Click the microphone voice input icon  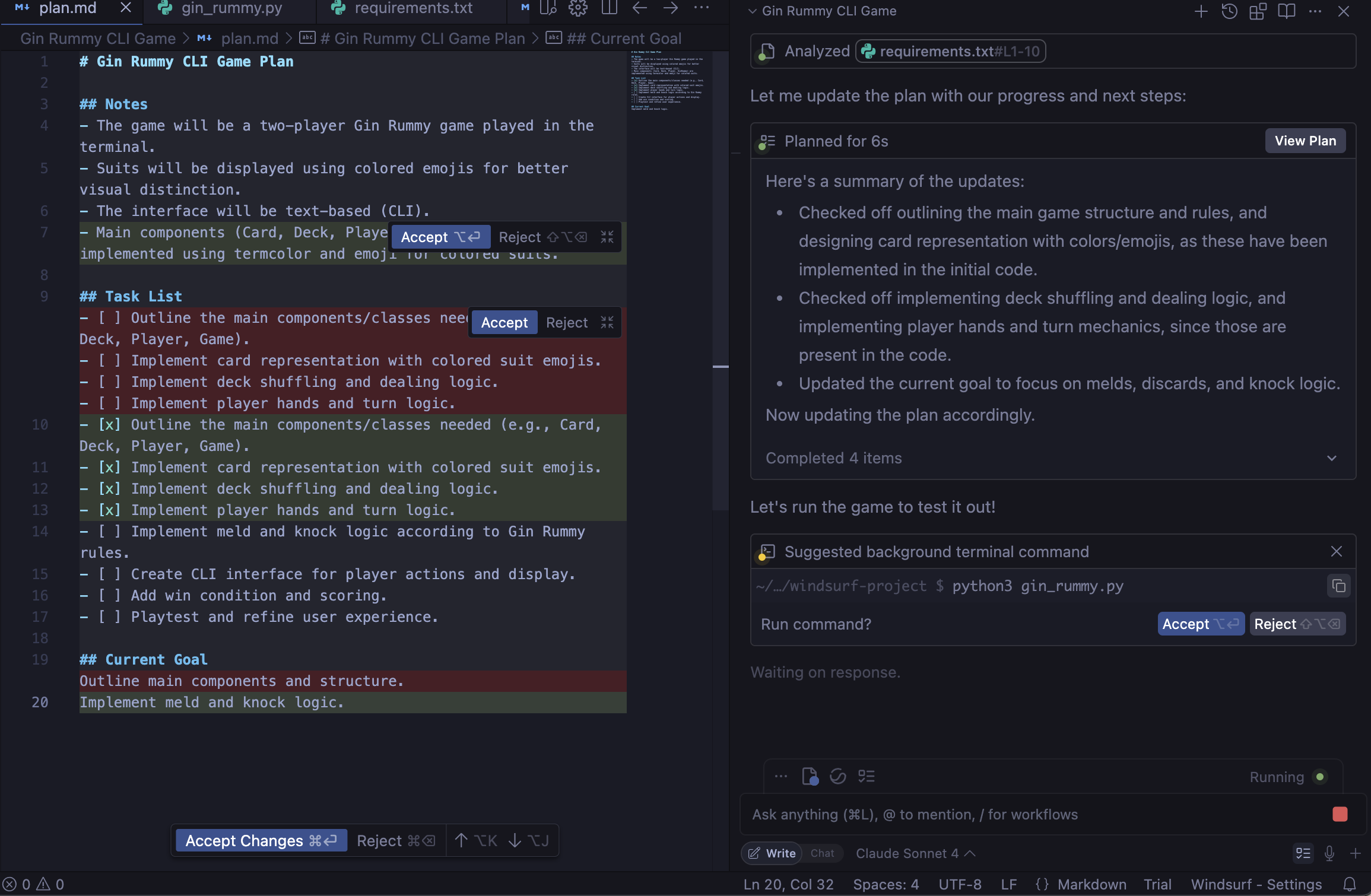[x=1329, y=853]
